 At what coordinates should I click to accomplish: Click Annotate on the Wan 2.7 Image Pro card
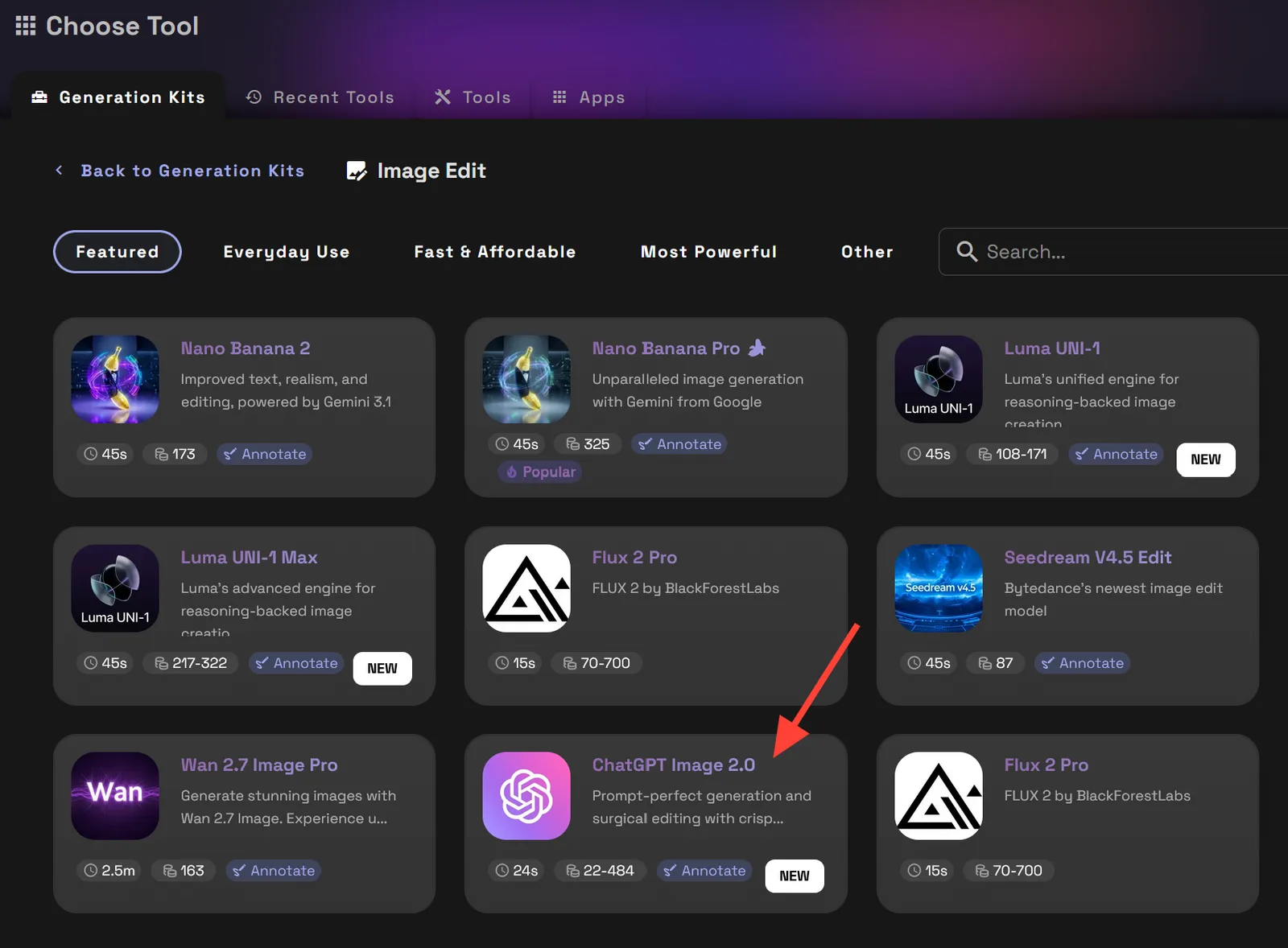274,871
